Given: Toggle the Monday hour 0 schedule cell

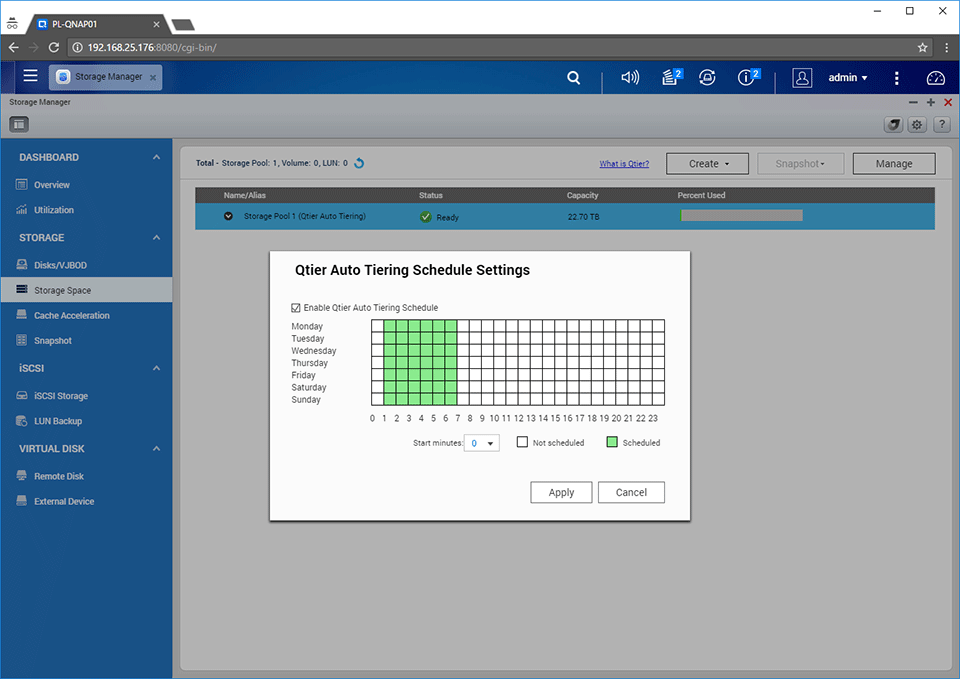Looking at the screenshot, I should [x=377, y=326].
